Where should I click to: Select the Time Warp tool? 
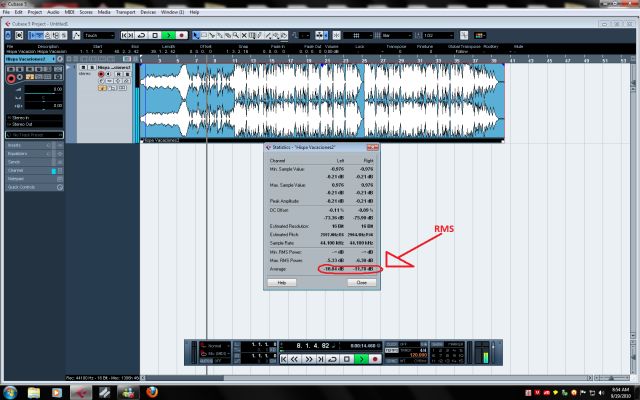coord(252,36)
